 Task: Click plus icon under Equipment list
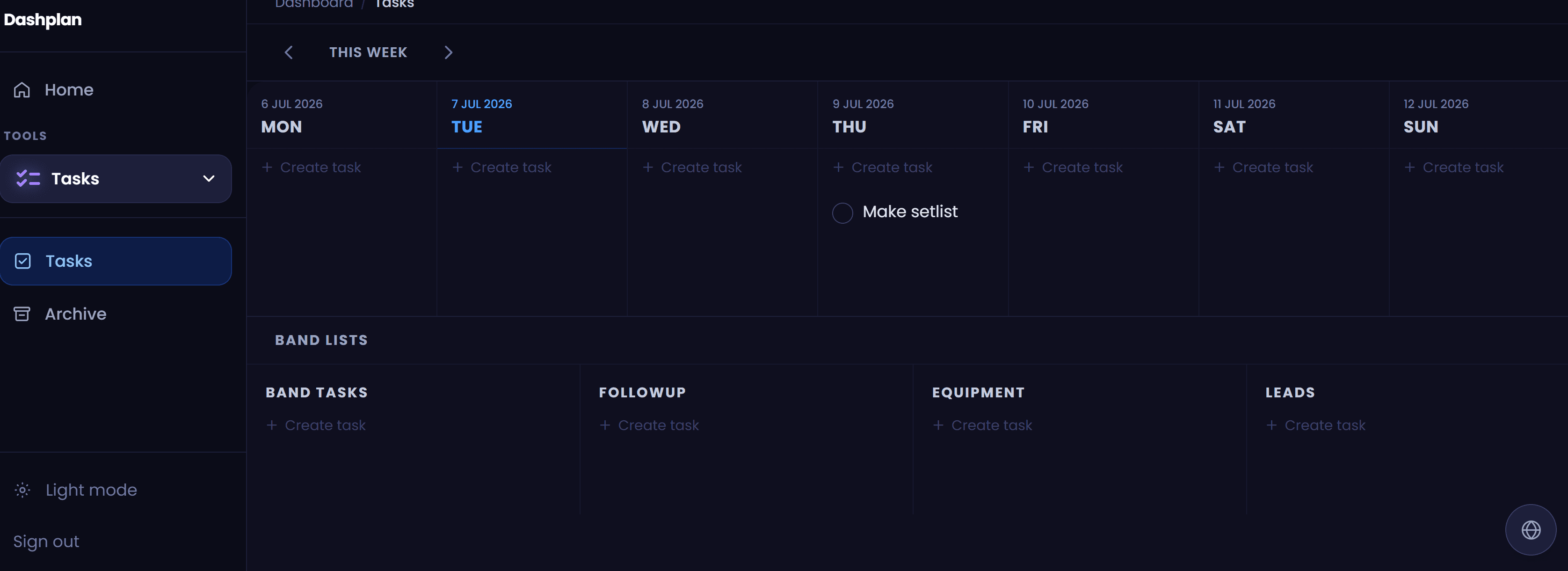938,425
